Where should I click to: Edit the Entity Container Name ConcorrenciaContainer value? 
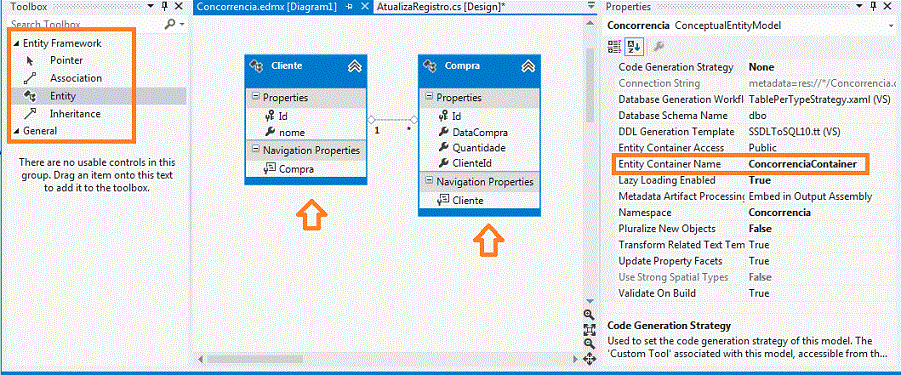[x=803, y=164]
